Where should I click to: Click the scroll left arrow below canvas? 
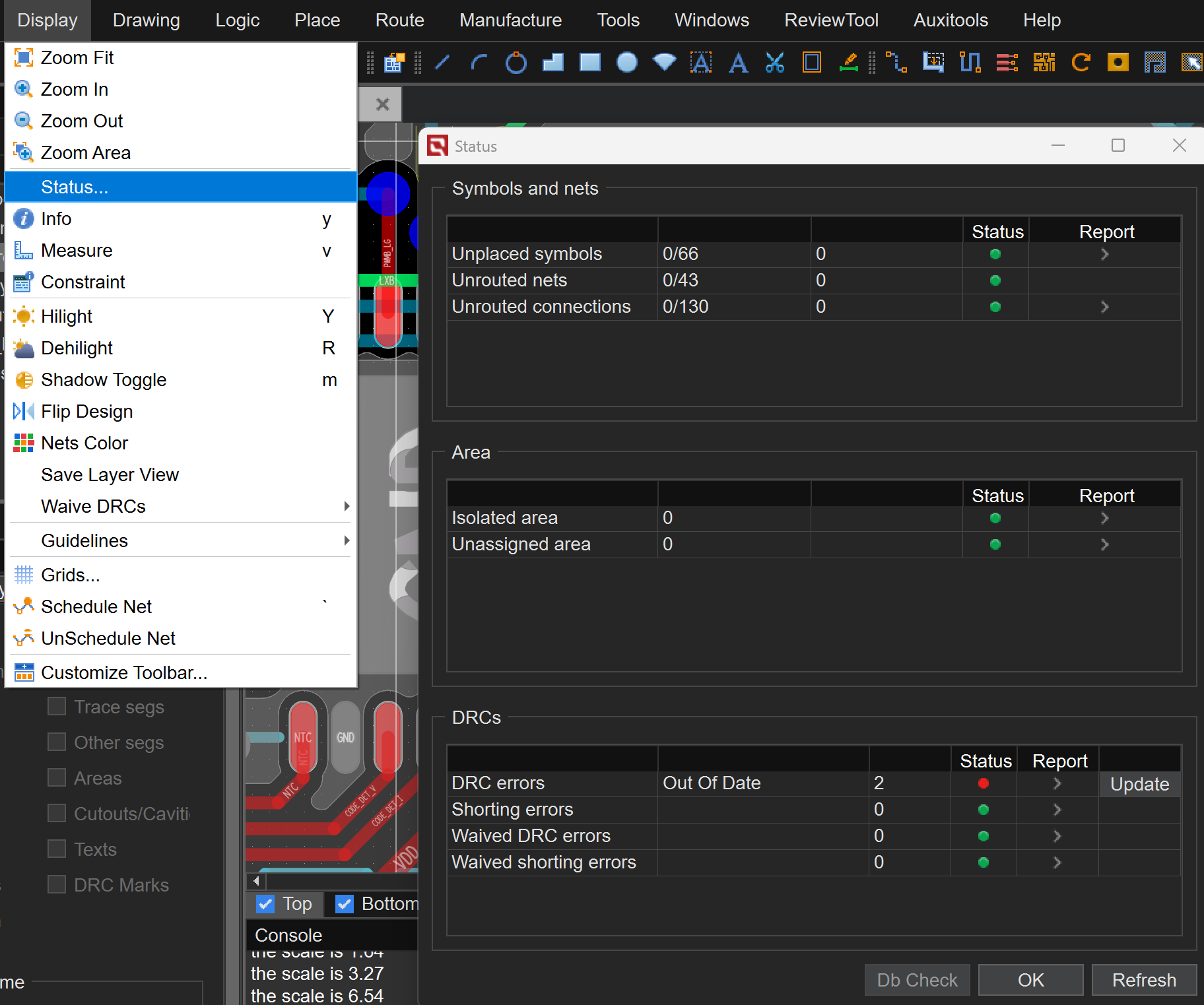(x=256, y=881)
